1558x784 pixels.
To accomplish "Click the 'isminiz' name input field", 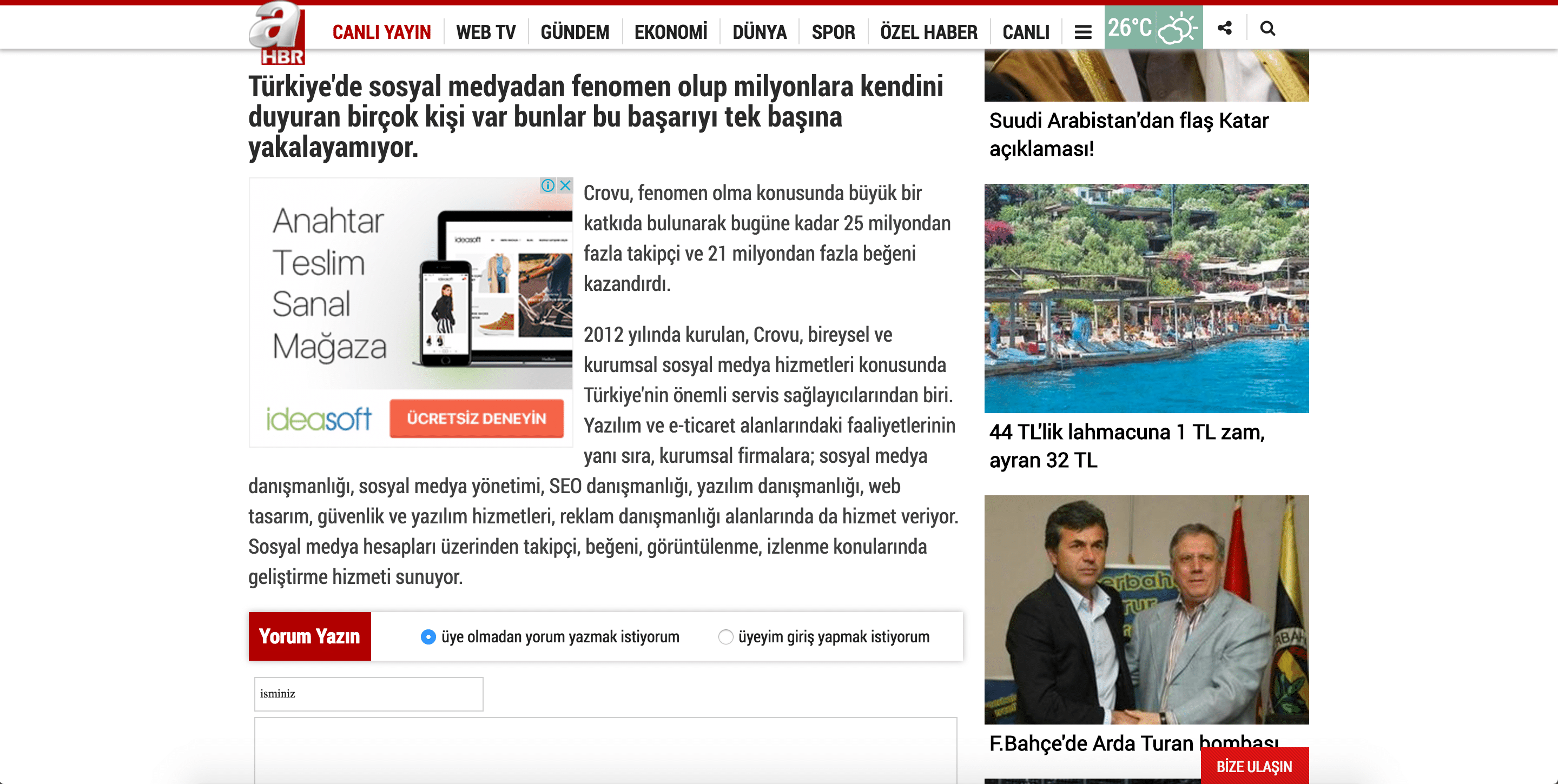I will click(x=368, y=693).
